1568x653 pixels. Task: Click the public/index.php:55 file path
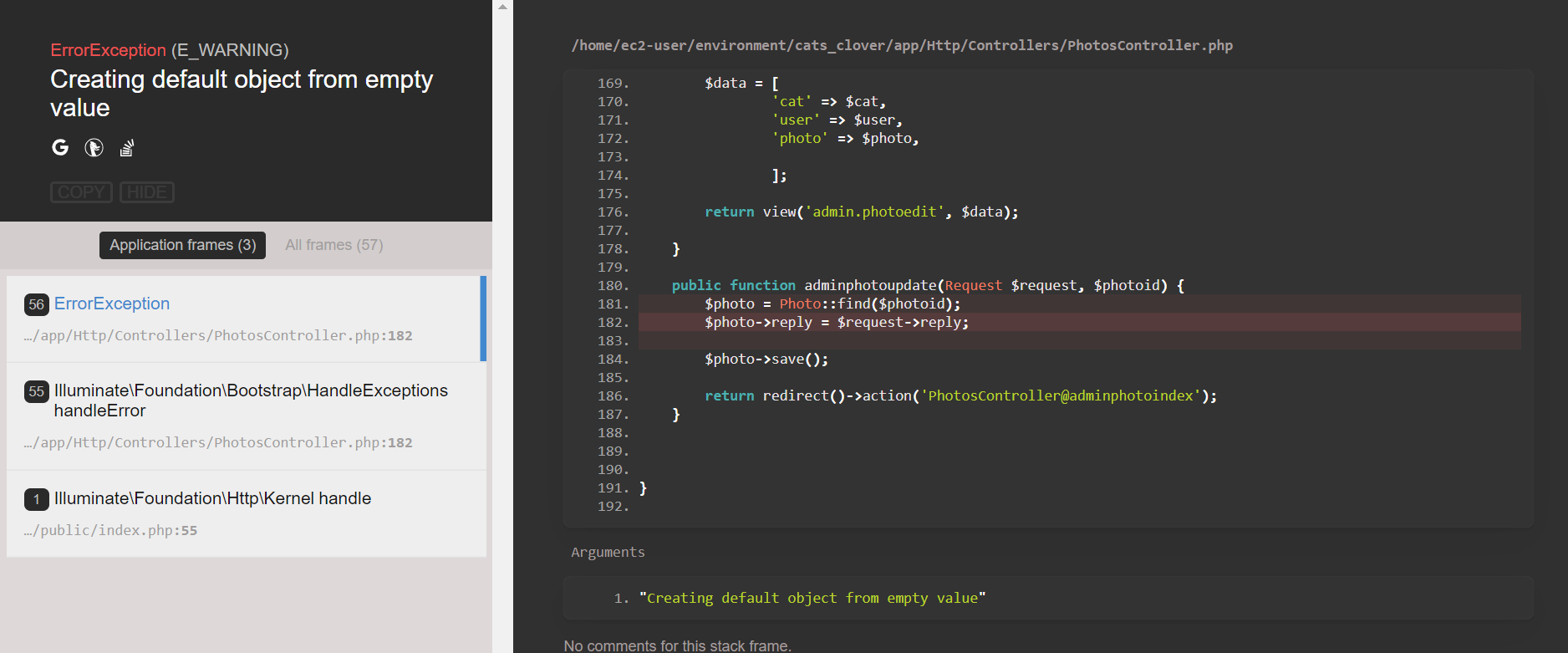110,530
